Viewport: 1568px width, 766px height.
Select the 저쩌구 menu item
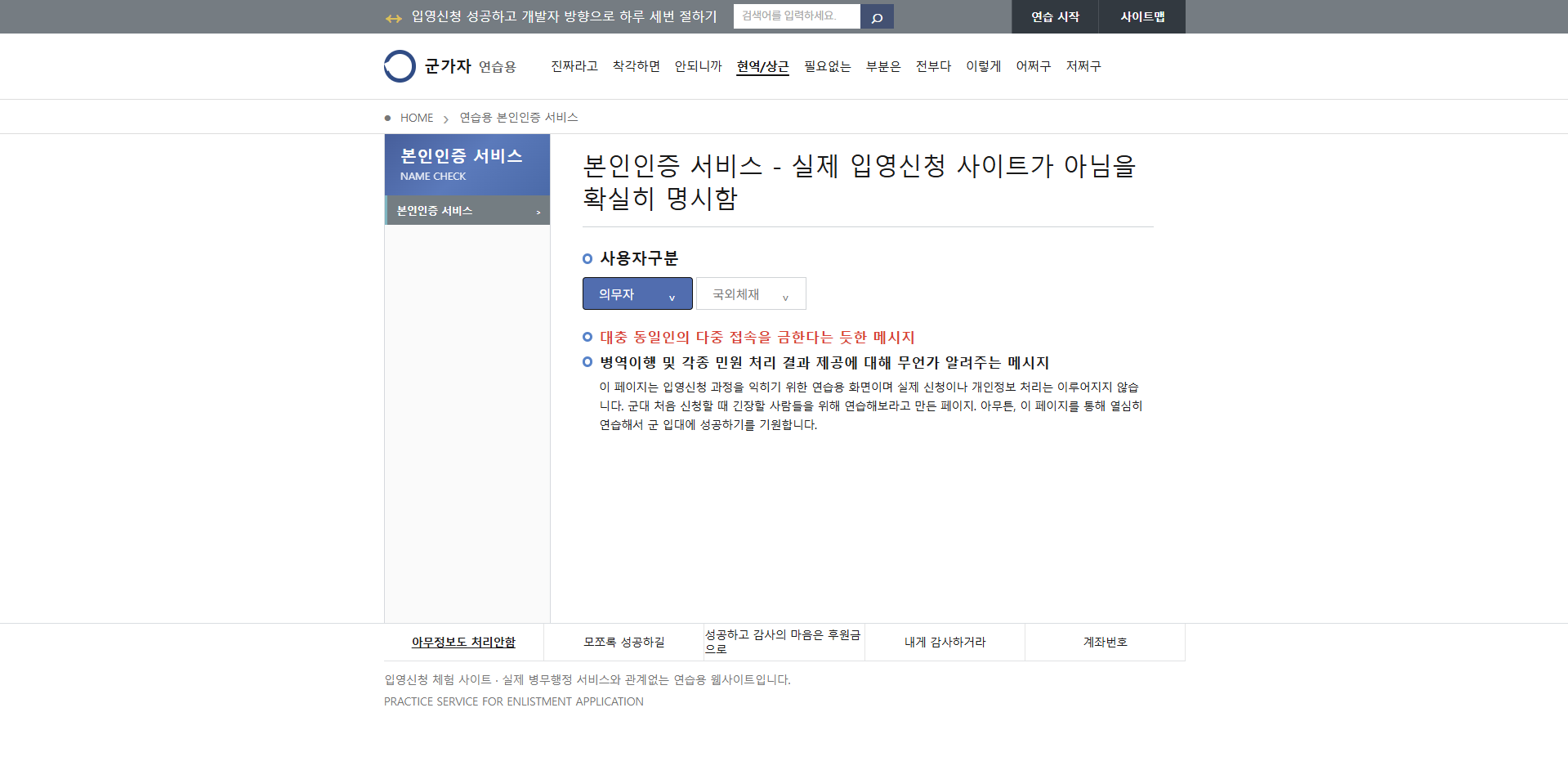[1083, 66]
